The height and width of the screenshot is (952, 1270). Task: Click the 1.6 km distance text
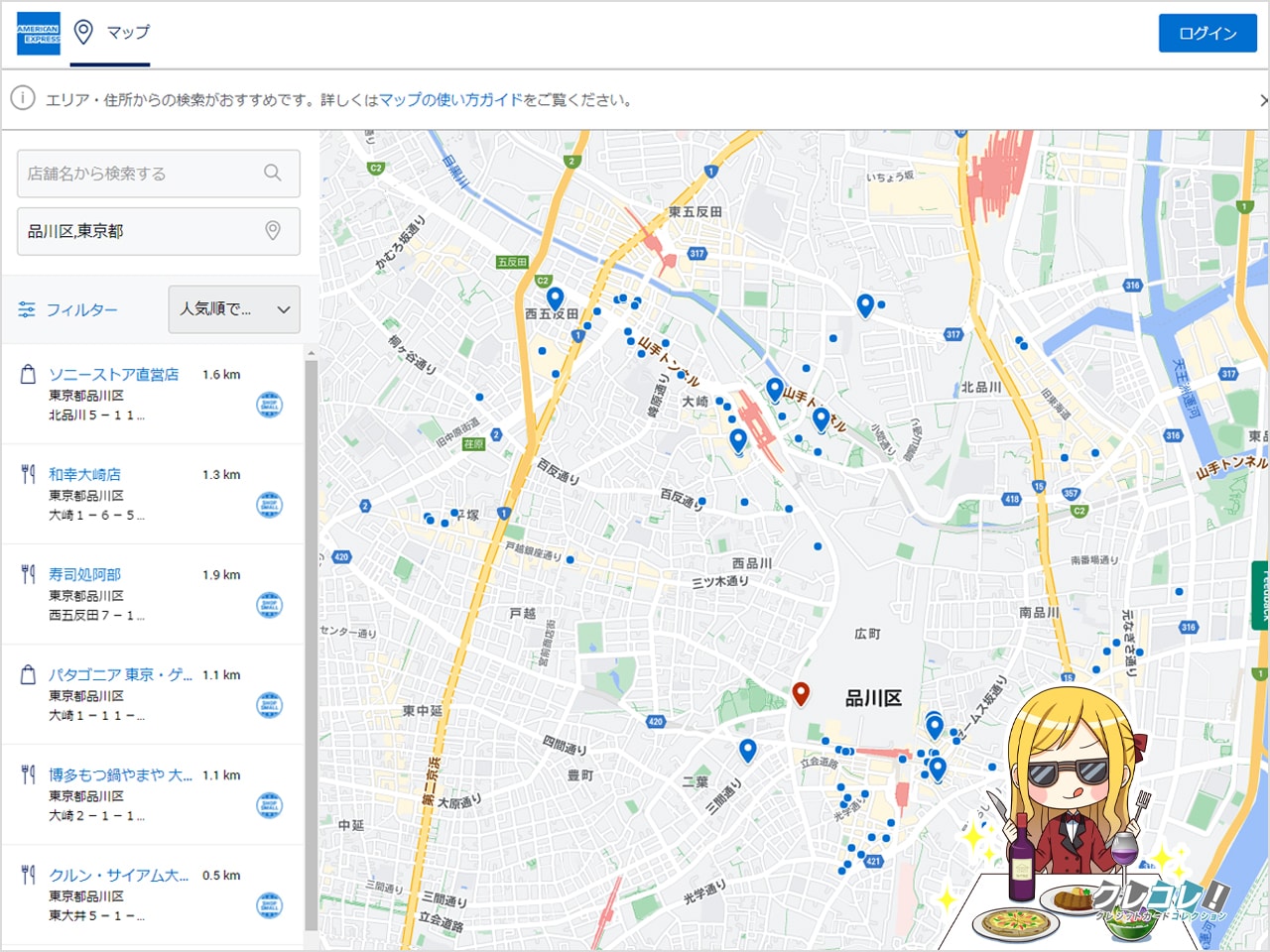pos(221,375)
